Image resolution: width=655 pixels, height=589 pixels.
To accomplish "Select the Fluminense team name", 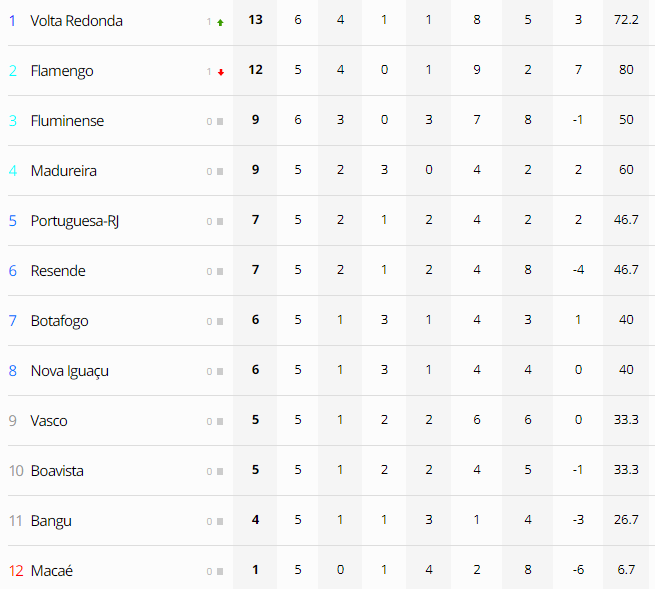I will tap(67, 121).
